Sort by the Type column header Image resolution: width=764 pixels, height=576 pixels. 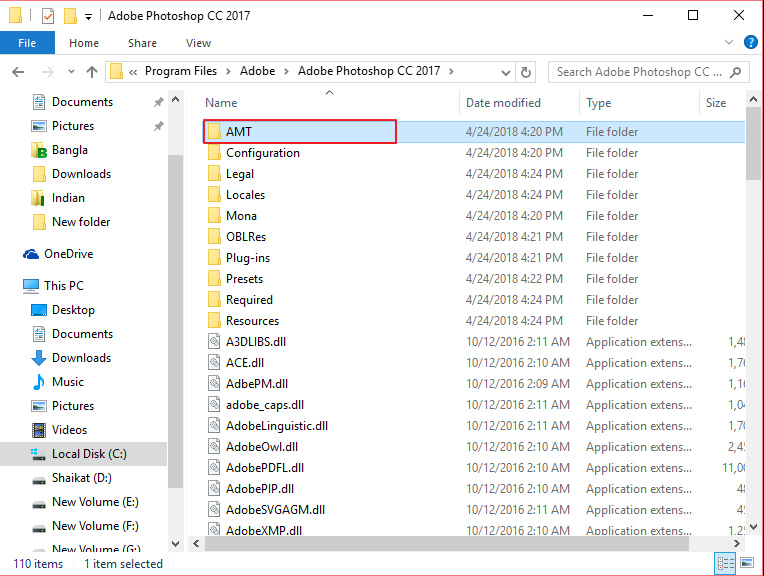coord(639,103)
